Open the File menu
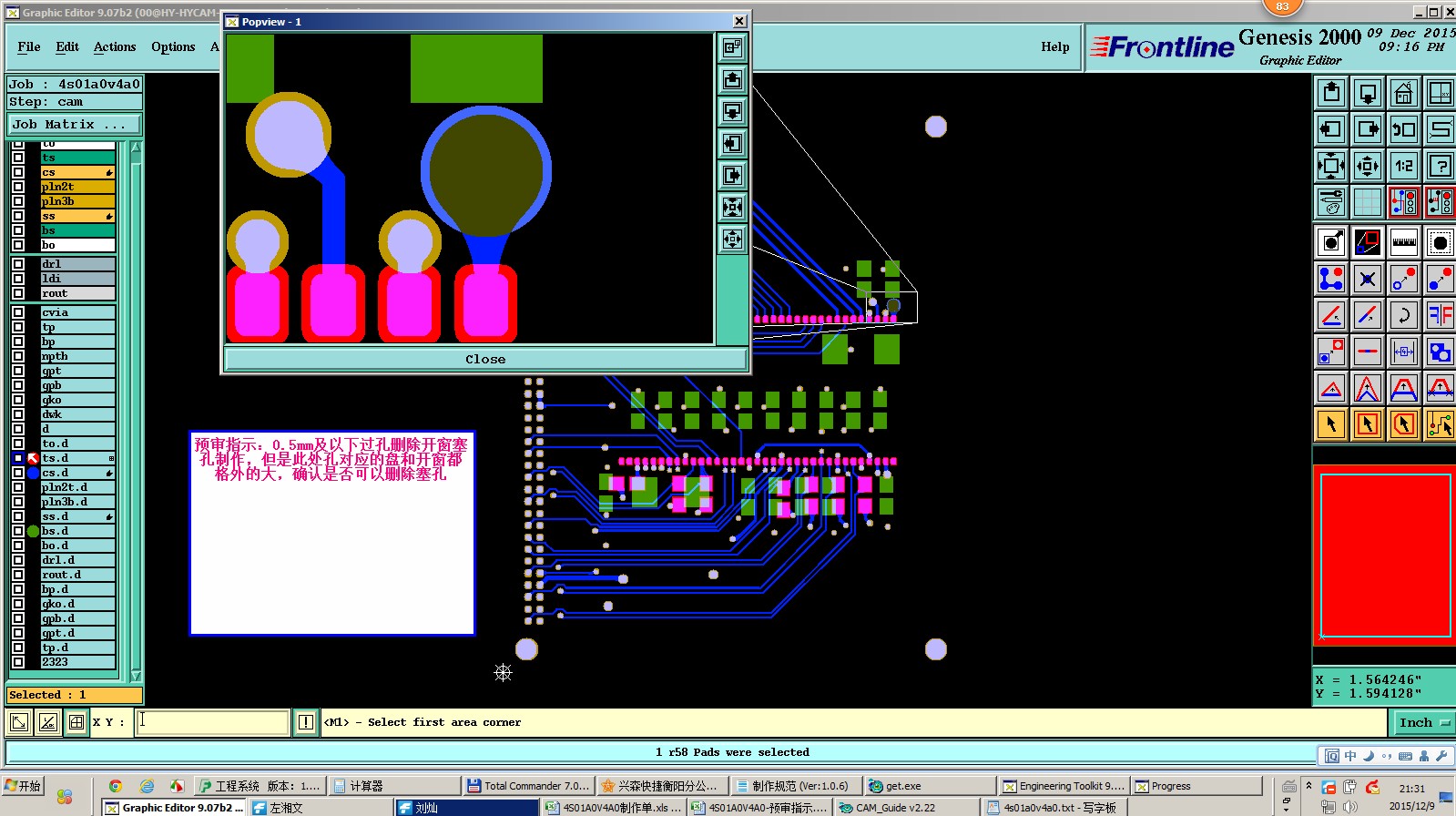The image size is (1456, 816). tap(29, 46)
